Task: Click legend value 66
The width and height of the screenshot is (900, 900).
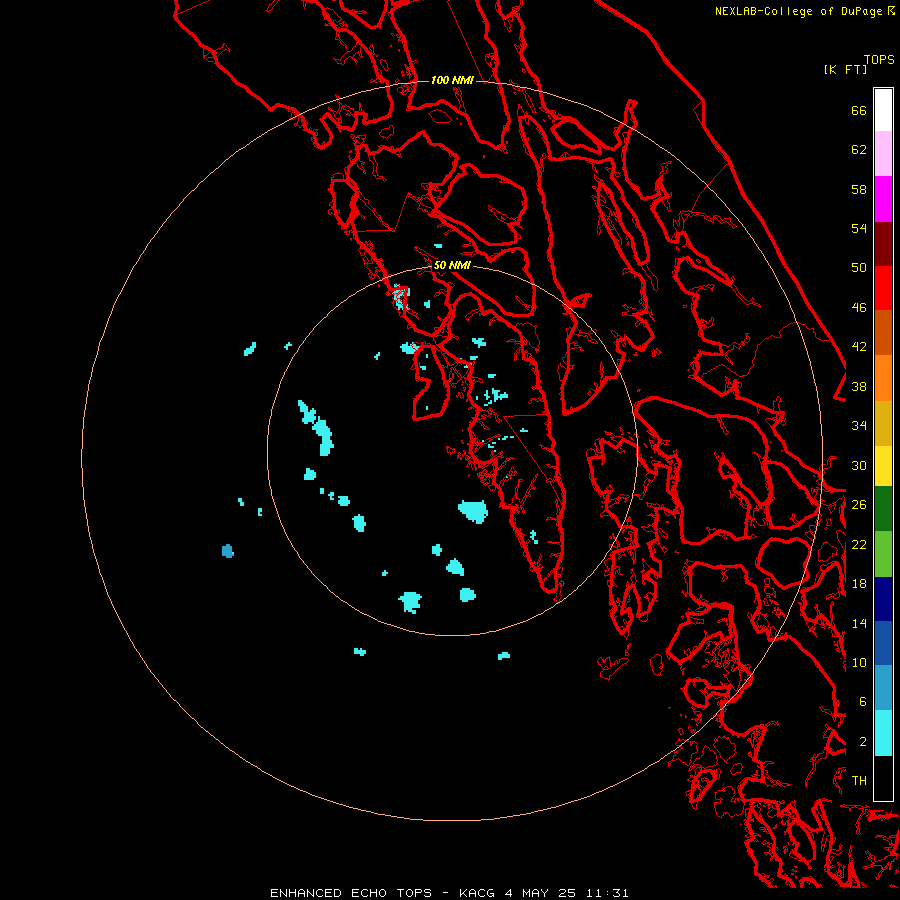Action: [859, 110]
